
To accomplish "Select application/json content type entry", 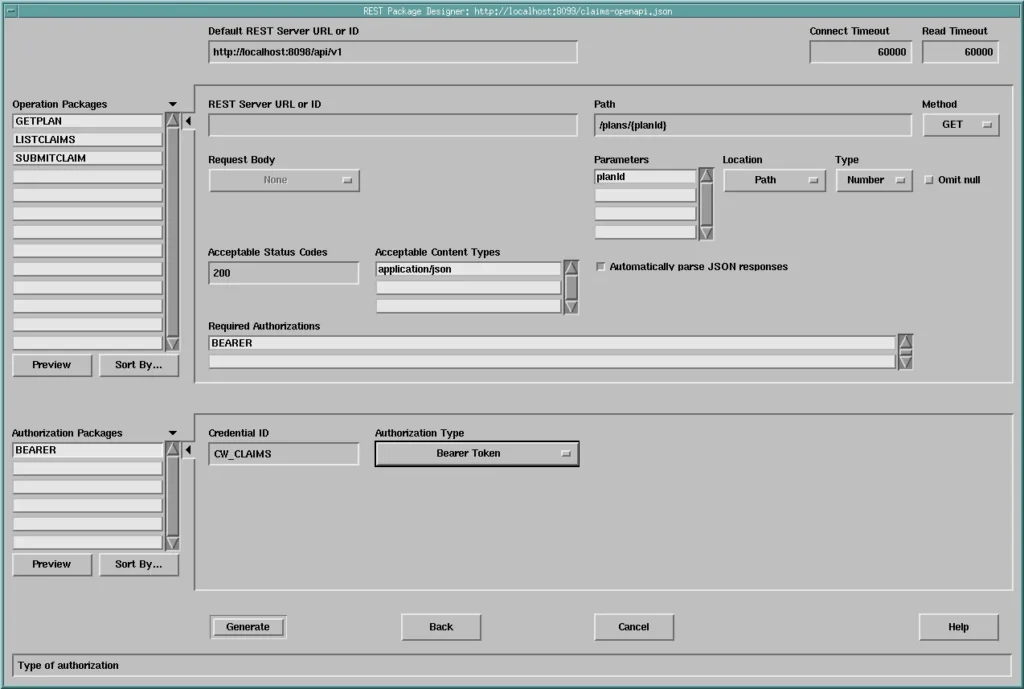I will tap(468, 269).
